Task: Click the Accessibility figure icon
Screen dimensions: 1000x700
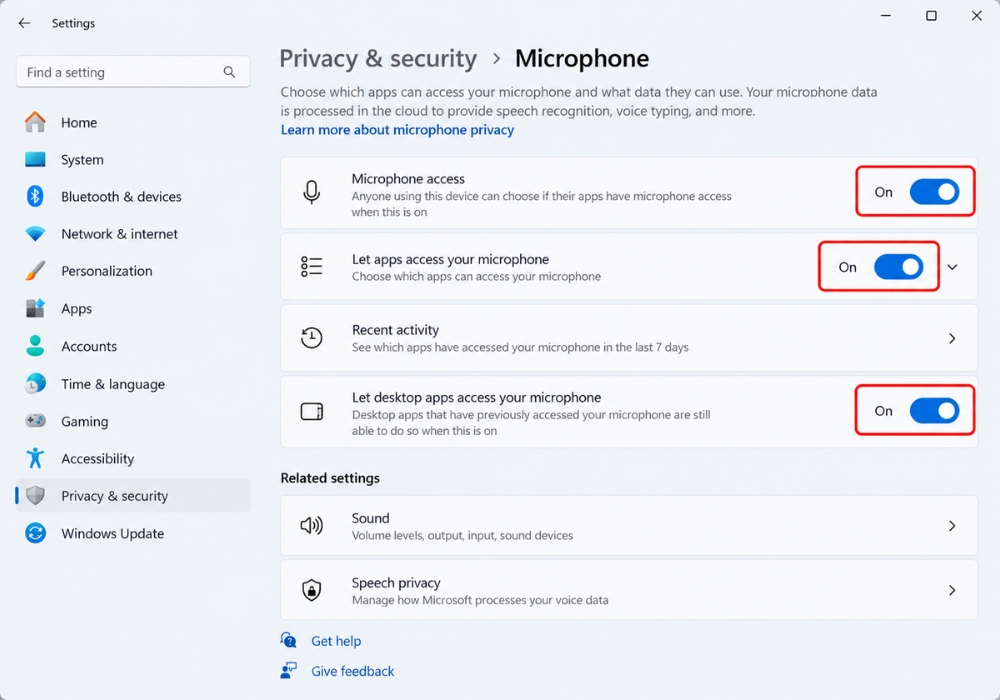Action: coord(35,458)
